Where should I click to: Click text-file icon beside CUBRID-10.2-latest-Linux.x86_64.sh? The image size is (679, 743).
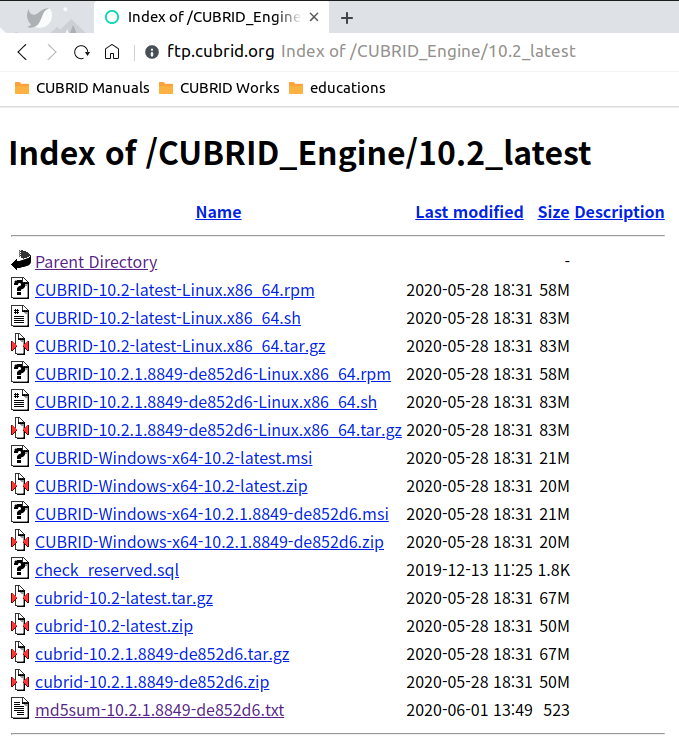click(x=20, y=316)
